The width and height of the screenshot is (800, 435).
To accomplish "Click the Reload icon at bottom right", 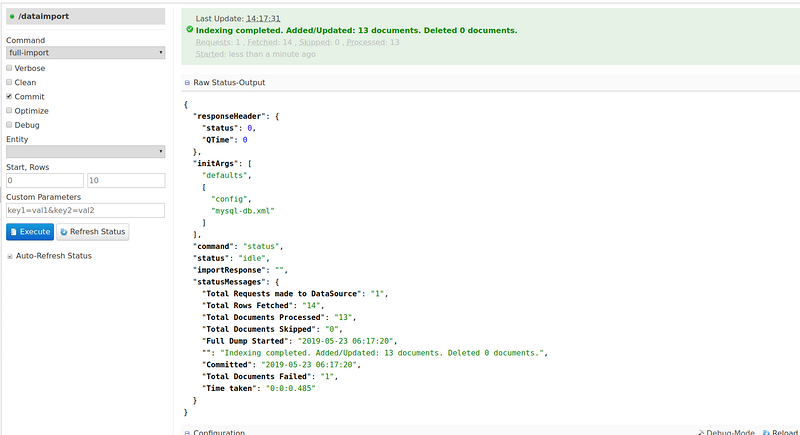I will pyautogui.click(x=766, y=432).
